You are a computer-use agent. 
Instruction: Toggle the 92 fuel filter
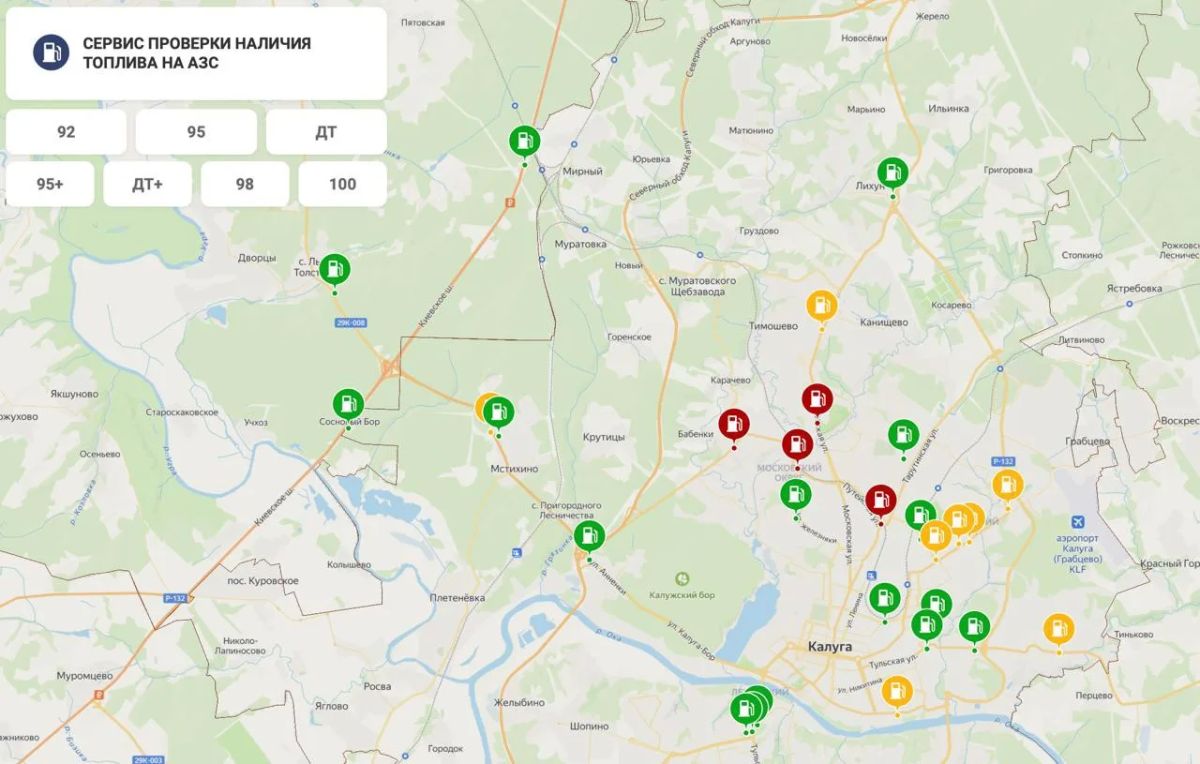pyautogui.click(x=66, y=132)
